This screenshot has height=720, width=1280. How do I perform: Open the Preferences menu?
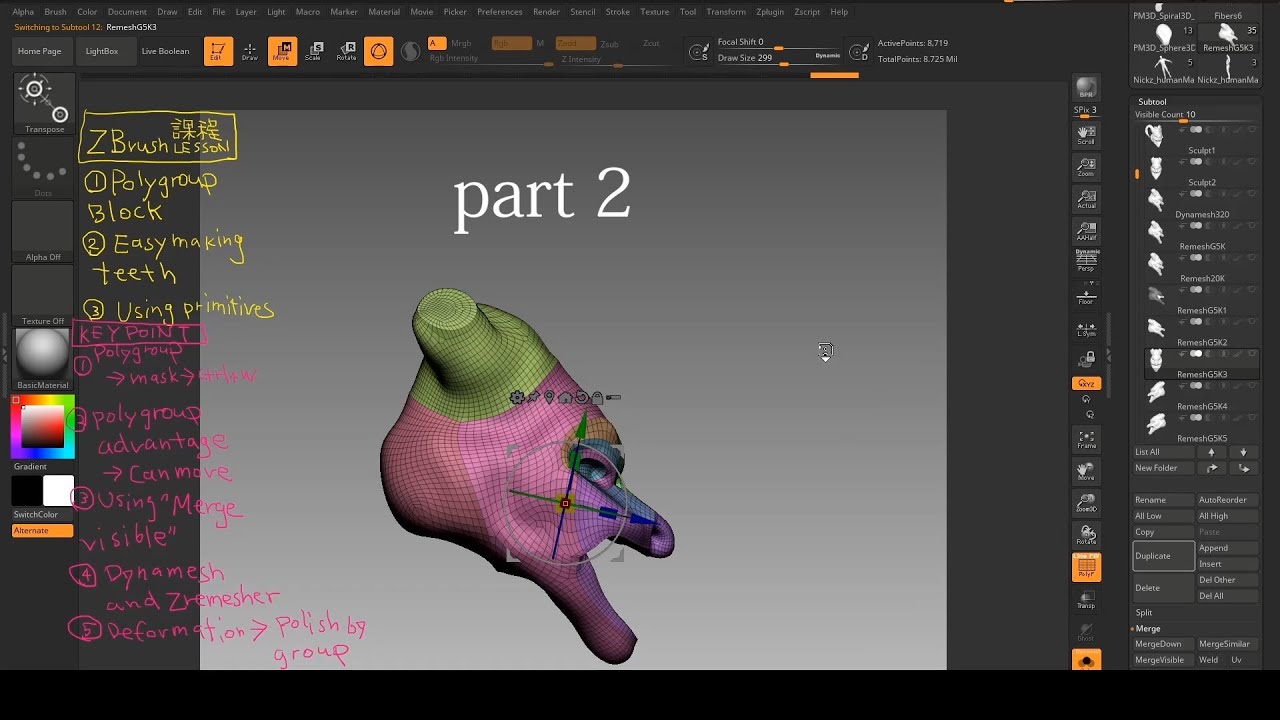tap(499, 12)
